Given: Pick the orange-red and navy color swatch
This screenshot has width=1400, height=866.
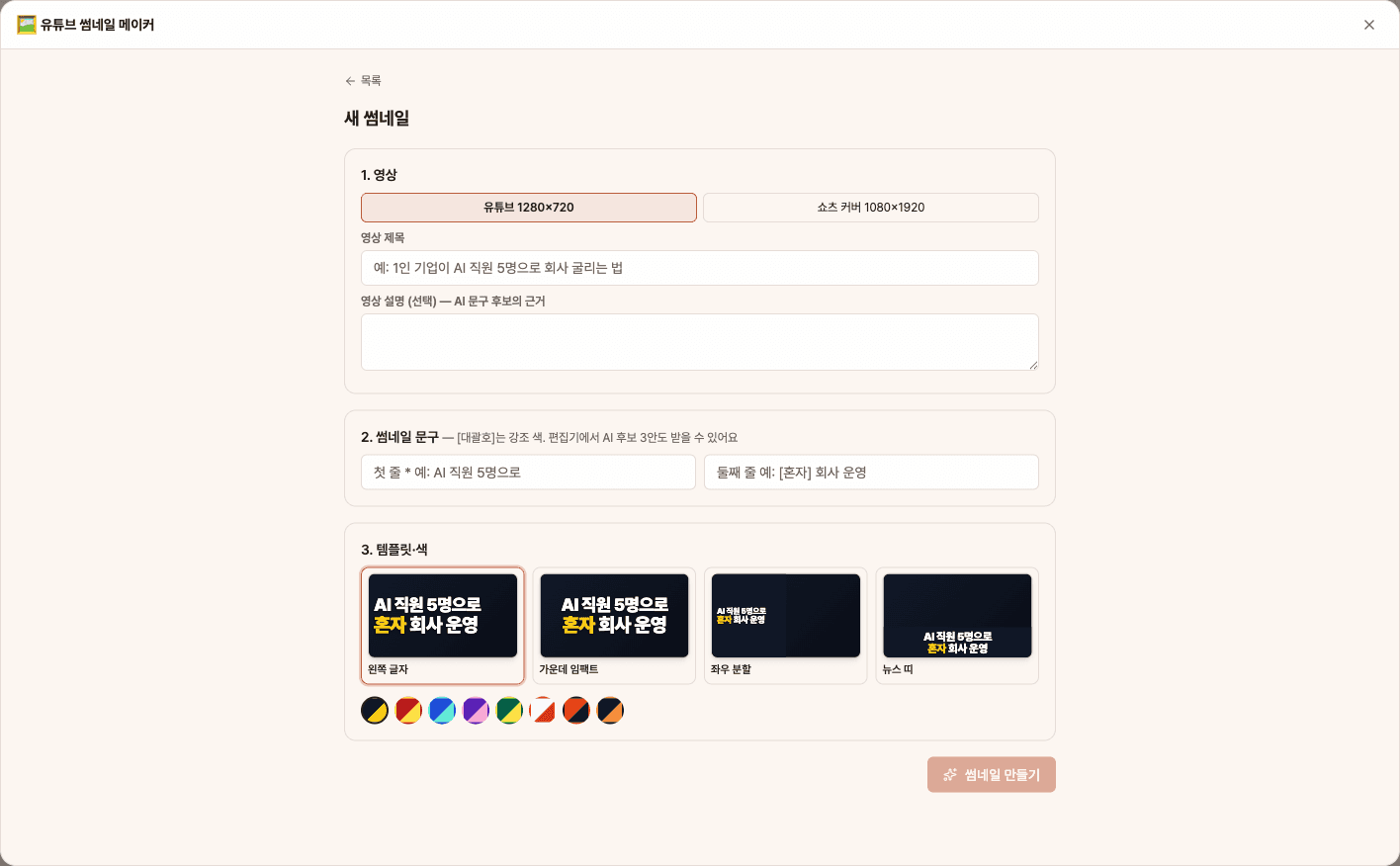Looking at the screenshot, I should pyautogui.click(x=576, y=711).
